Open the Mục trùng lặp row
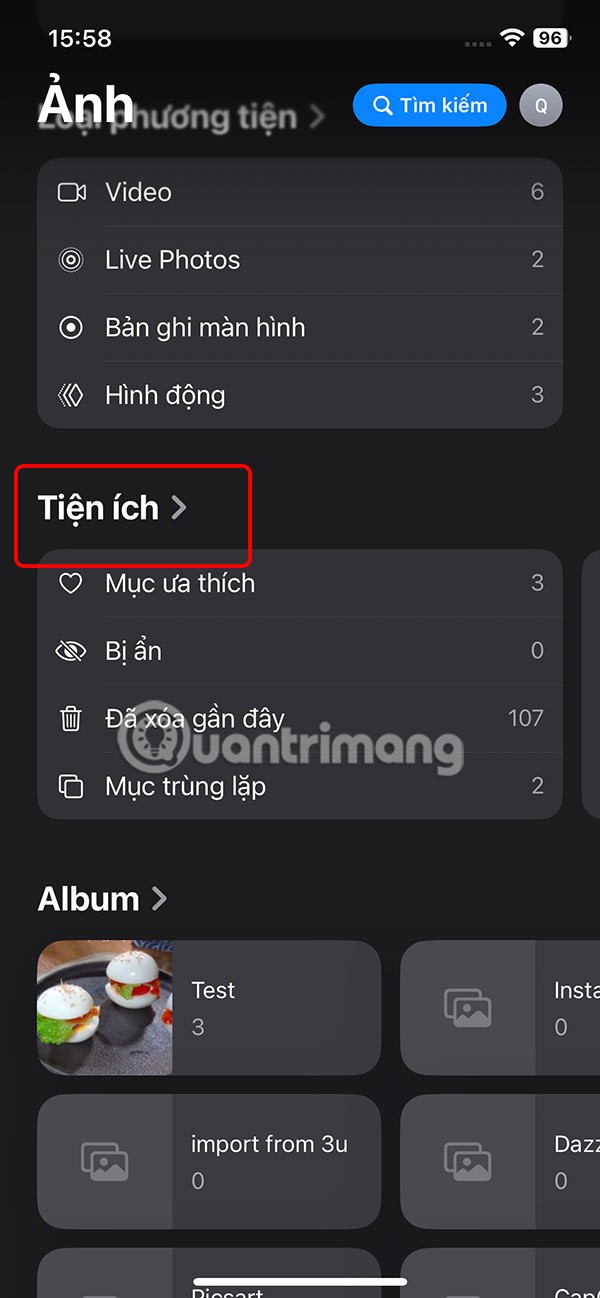This screenshot has height=1298, width=600. pos(300,786)
